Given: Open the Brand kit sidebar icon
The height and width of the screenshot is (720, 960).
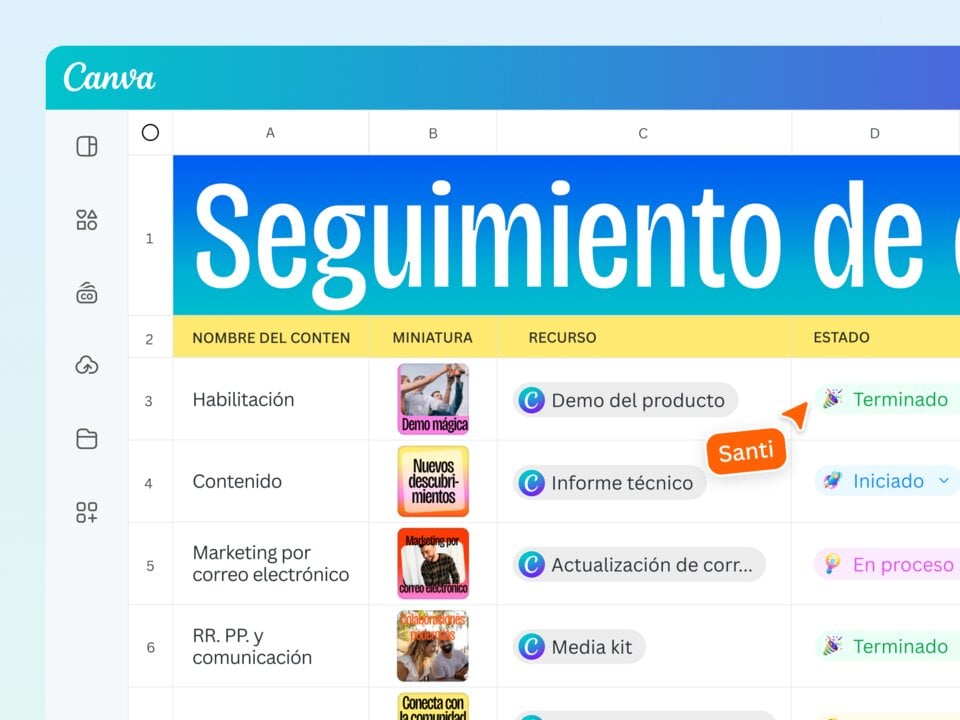Looking at the screenshot, I should point(87,292).
